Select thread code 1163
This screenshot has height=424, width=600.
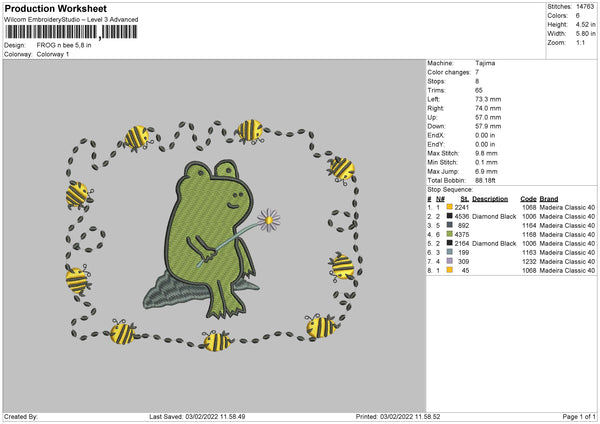[529, 253]
